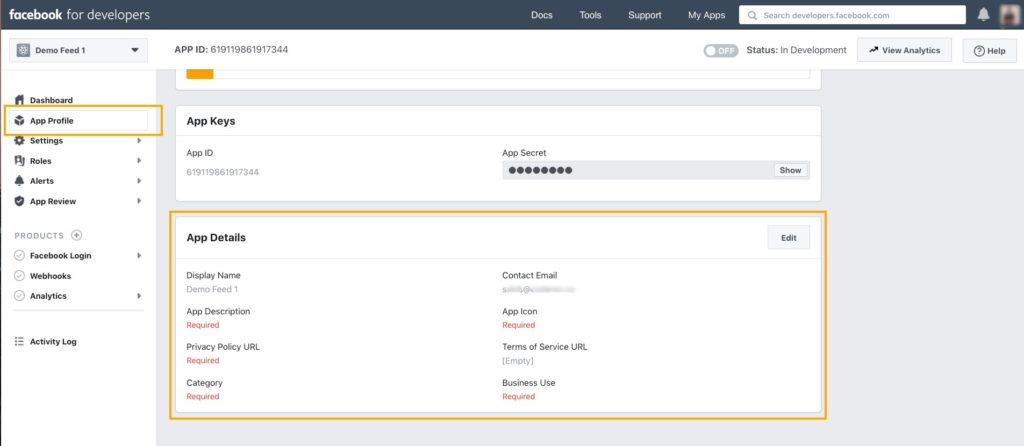Open the Support menu
Viewport: 1024px width, 446px height.
point(645,15)
